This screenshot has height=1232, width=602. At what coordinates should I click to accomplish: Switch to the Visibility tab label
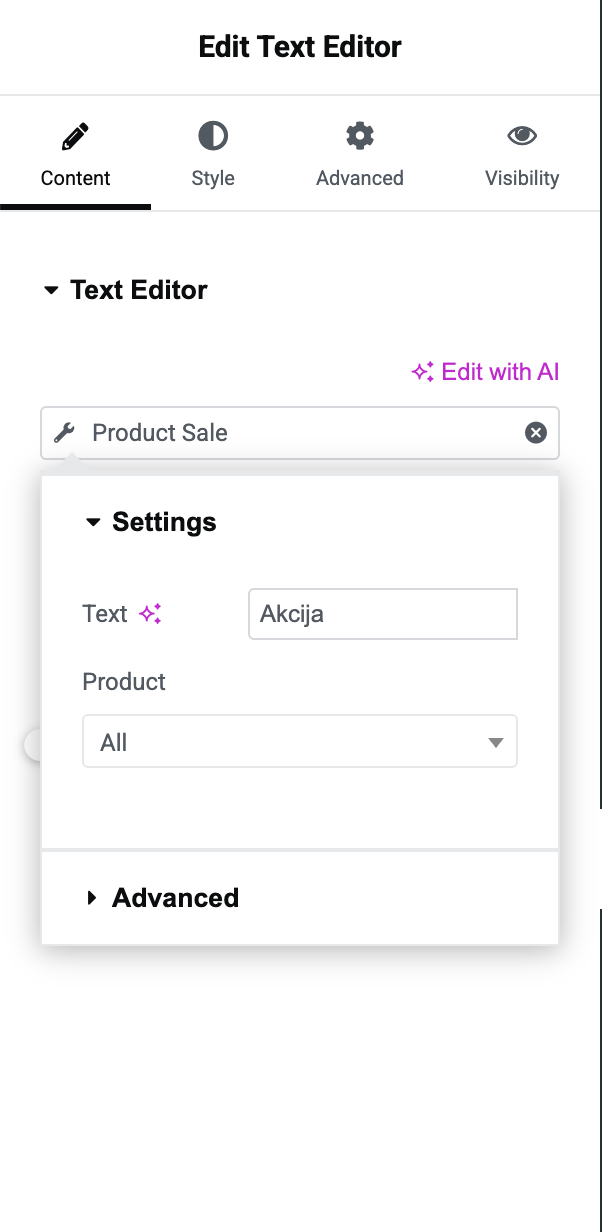(x=522, y=178)
